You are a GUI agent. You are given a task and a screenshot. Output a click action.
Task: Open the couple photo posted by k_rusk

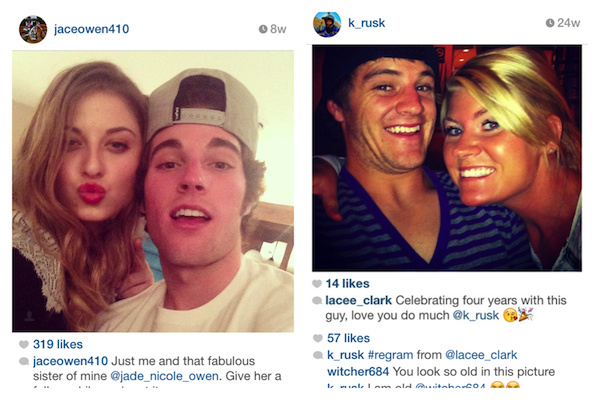[x=446, y=157]
